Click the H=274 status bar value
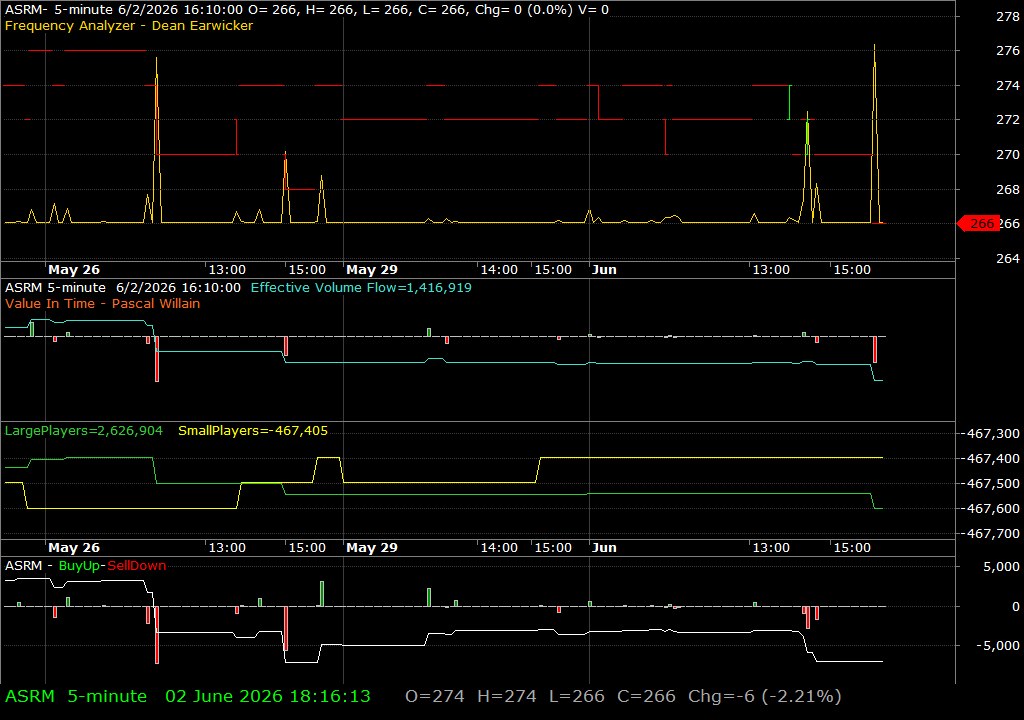The height and width of the screenshot is (720, 1024). tap(507, 696)
